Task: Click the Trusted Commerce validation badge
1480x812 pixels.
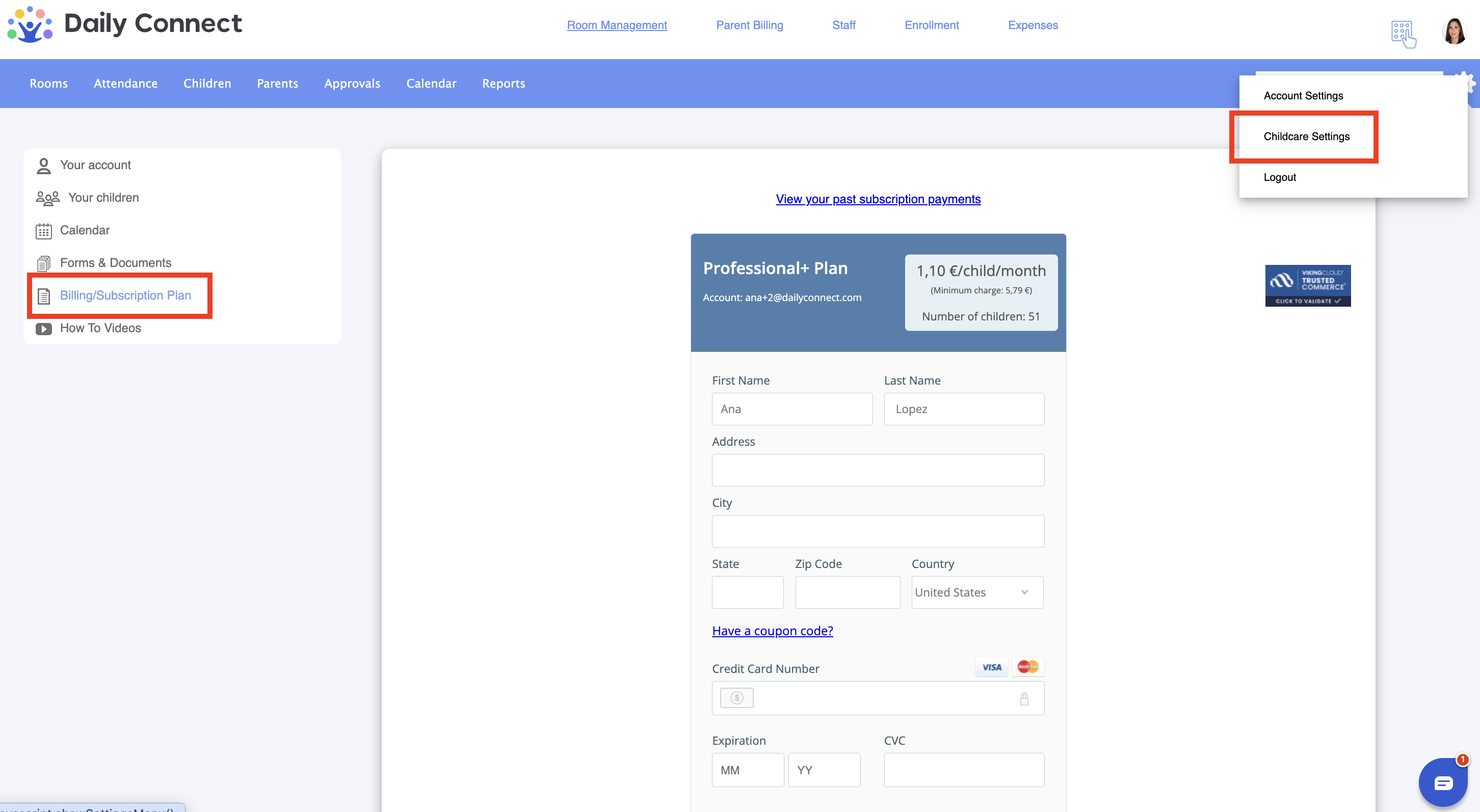Action: point(1308,285)
